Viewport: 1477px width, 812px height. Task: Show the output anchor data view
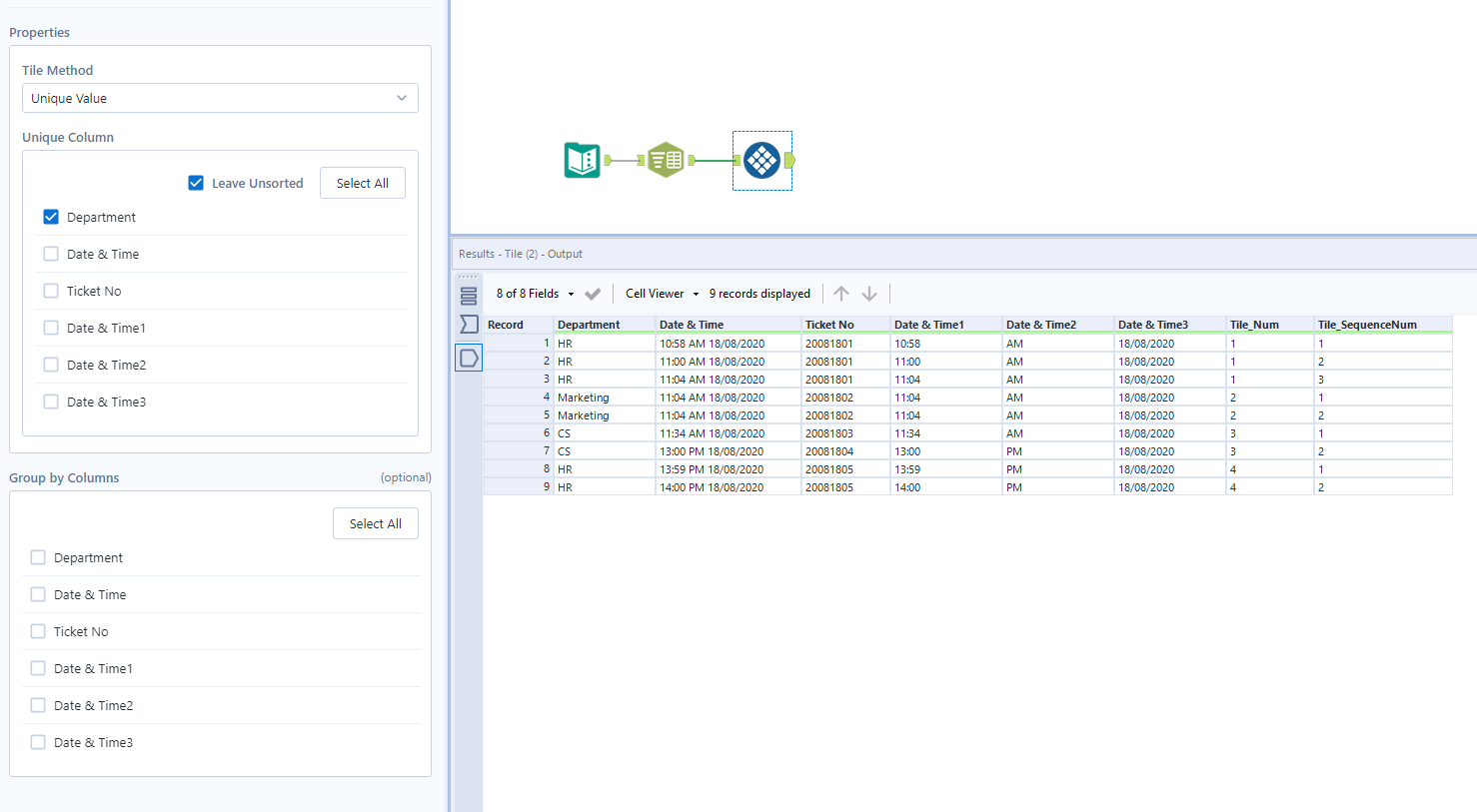point(469,358)
